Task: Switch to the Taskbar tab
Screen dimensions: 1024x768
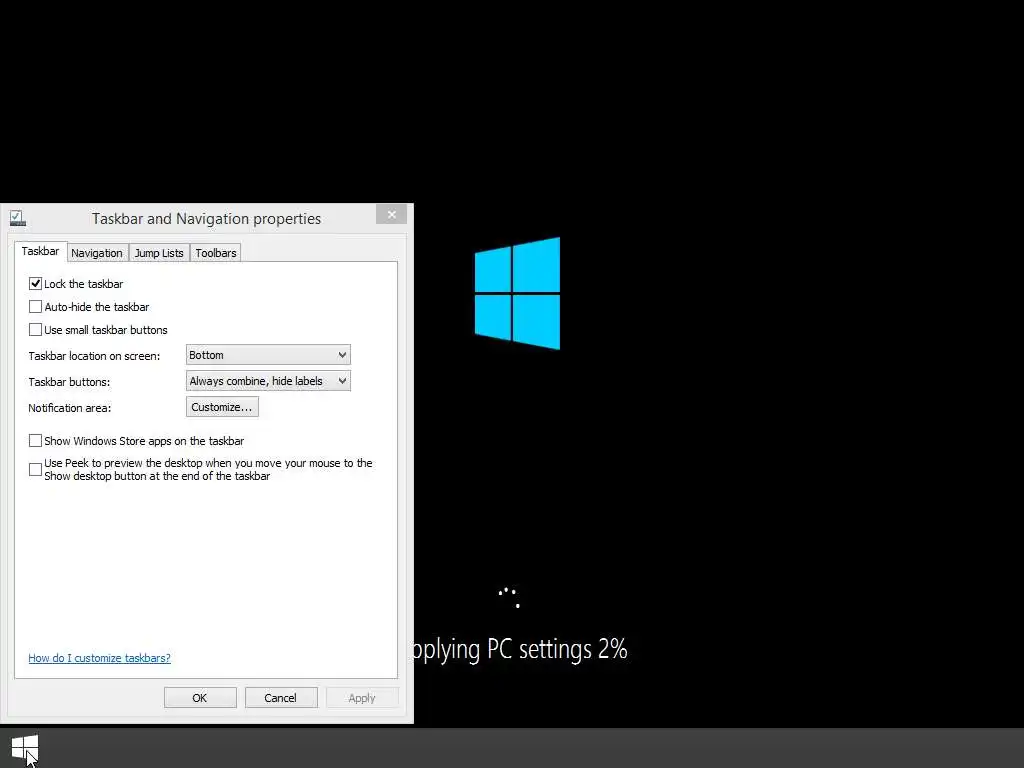Action: pos(40,251)
